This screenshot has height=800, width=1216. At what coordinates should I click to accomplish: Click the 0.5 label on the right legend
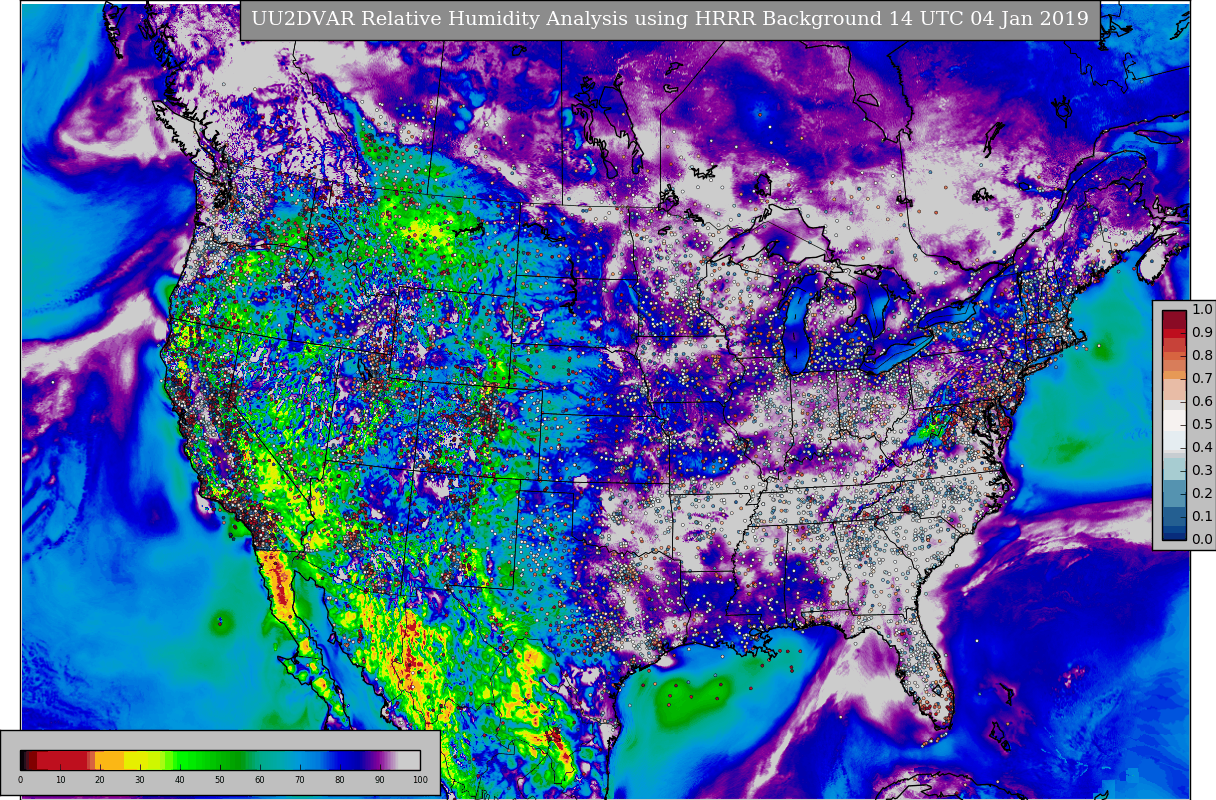click(1202, 425)
